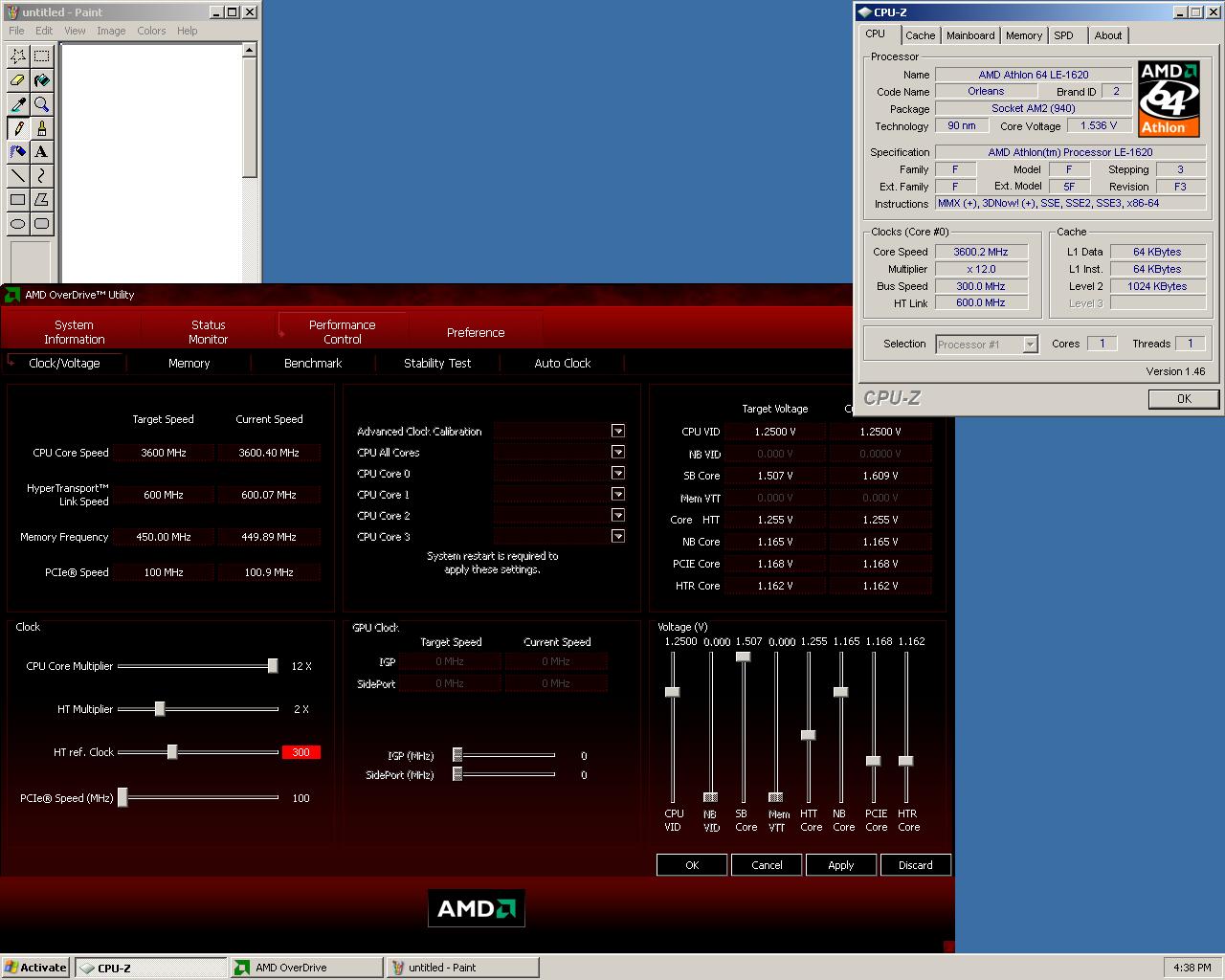1225x980 pixels.
Task: Click the HT ref. Clock value box 300
Action: [301, 752]
